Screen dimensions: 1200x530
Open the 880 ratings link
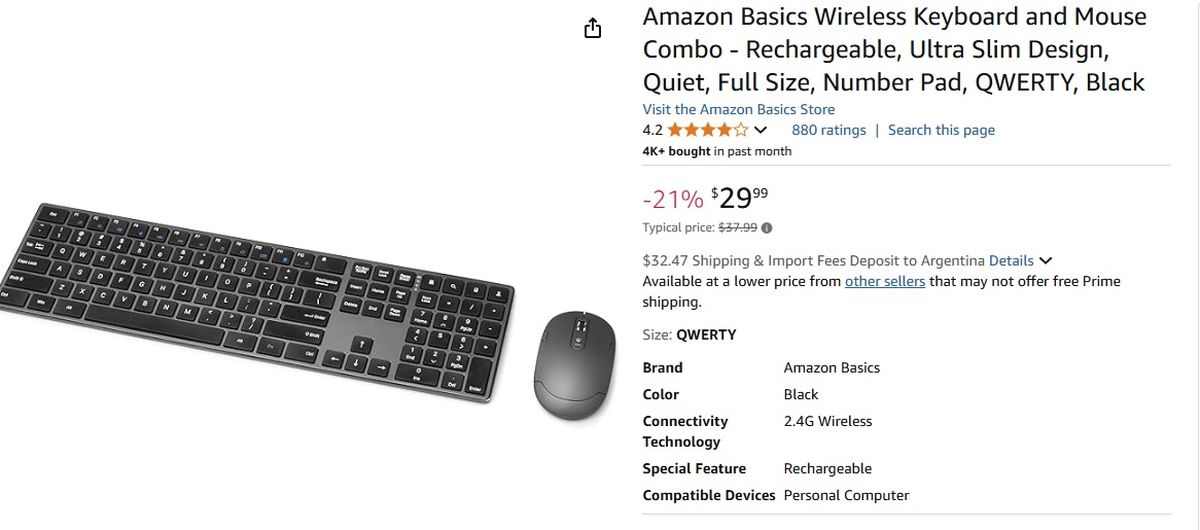828,130
